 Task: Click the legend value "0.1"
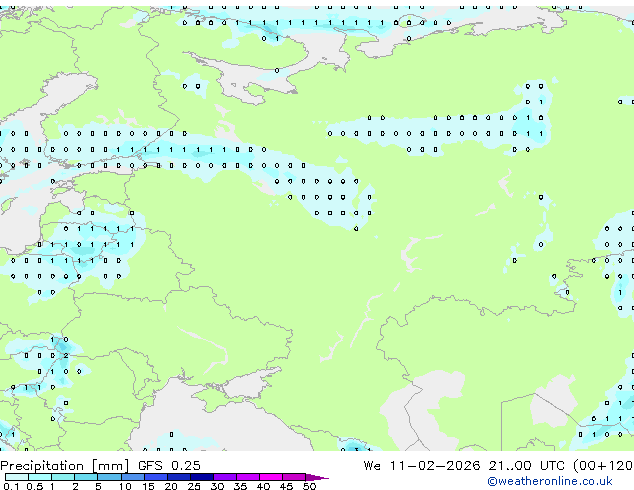11,486
